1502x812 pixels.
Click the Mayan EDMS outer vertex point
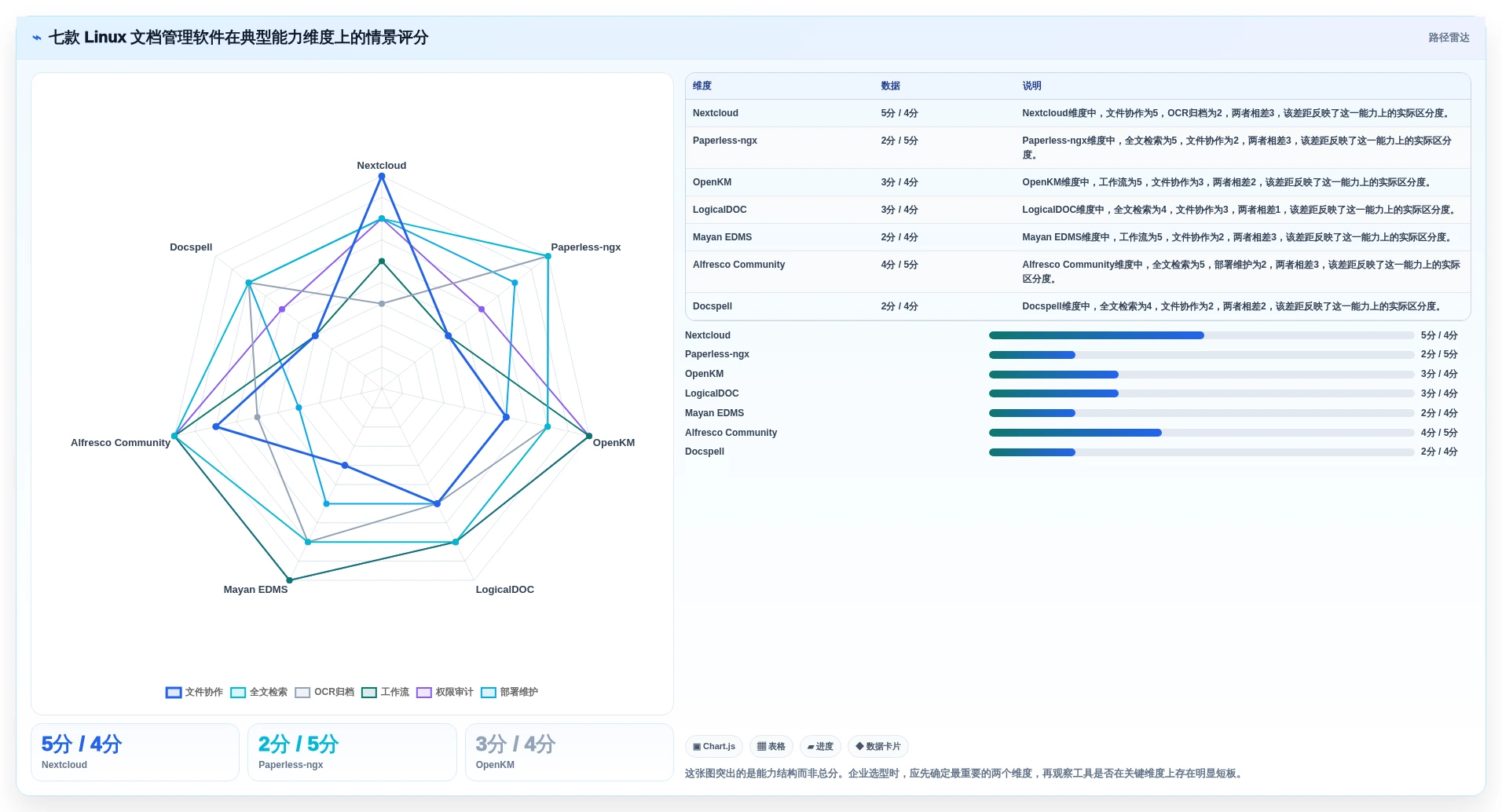(x=289, y=580)
